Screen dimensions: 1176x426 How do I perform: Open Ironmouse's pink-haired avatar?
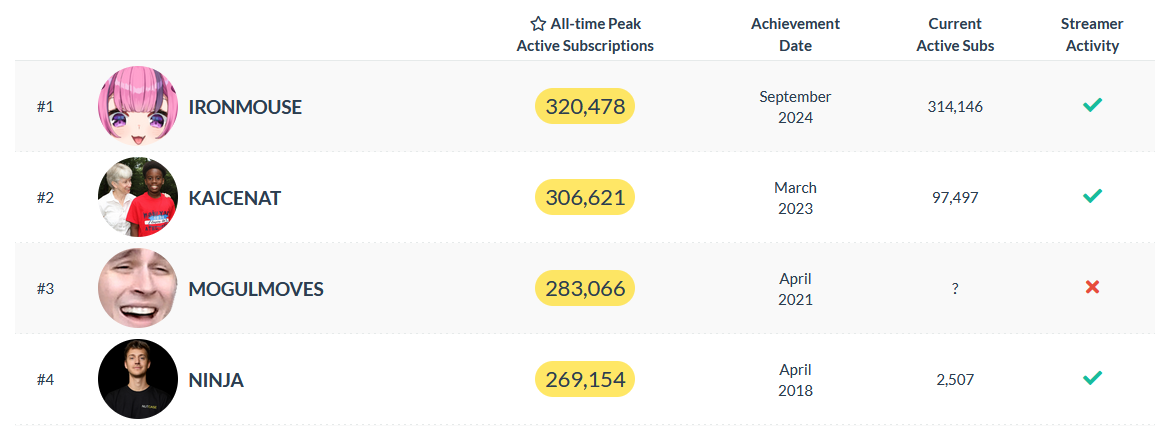138,106
